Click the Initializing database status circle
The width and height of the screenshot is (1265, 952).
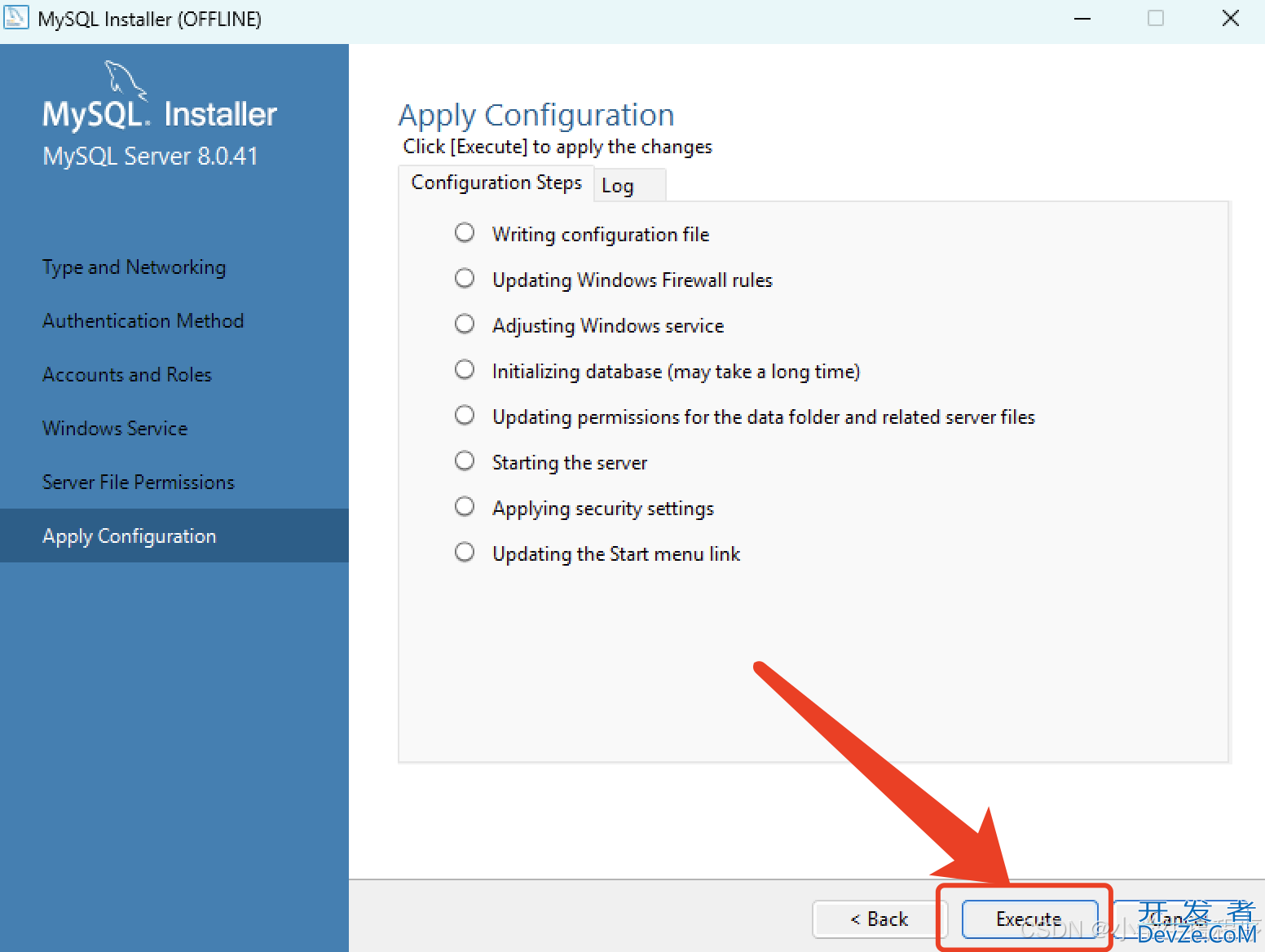465,370
